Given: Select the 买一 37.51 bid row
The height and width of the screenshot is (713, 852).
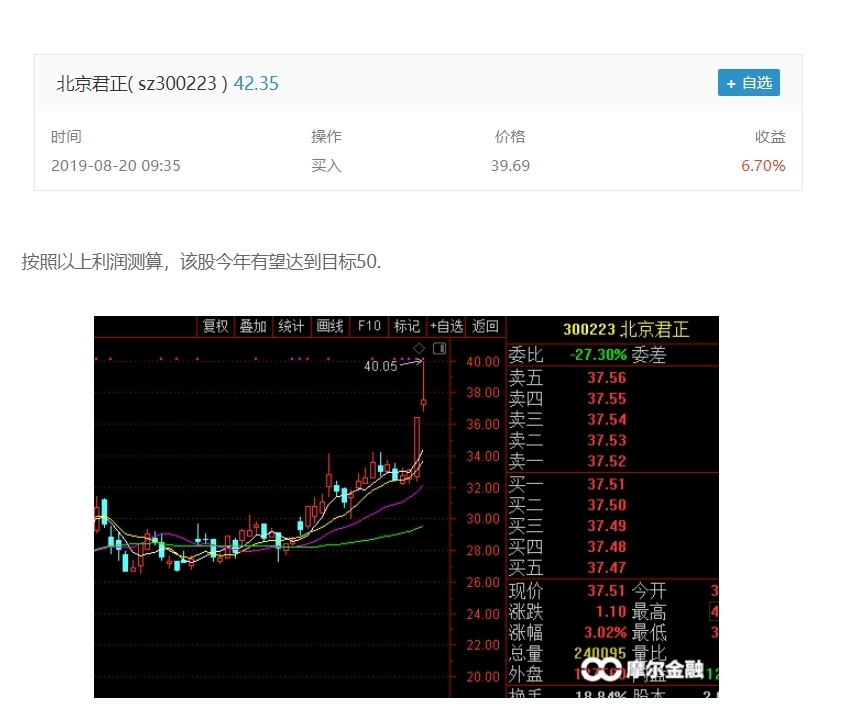Looking at the screenshot, I should 612,484.
